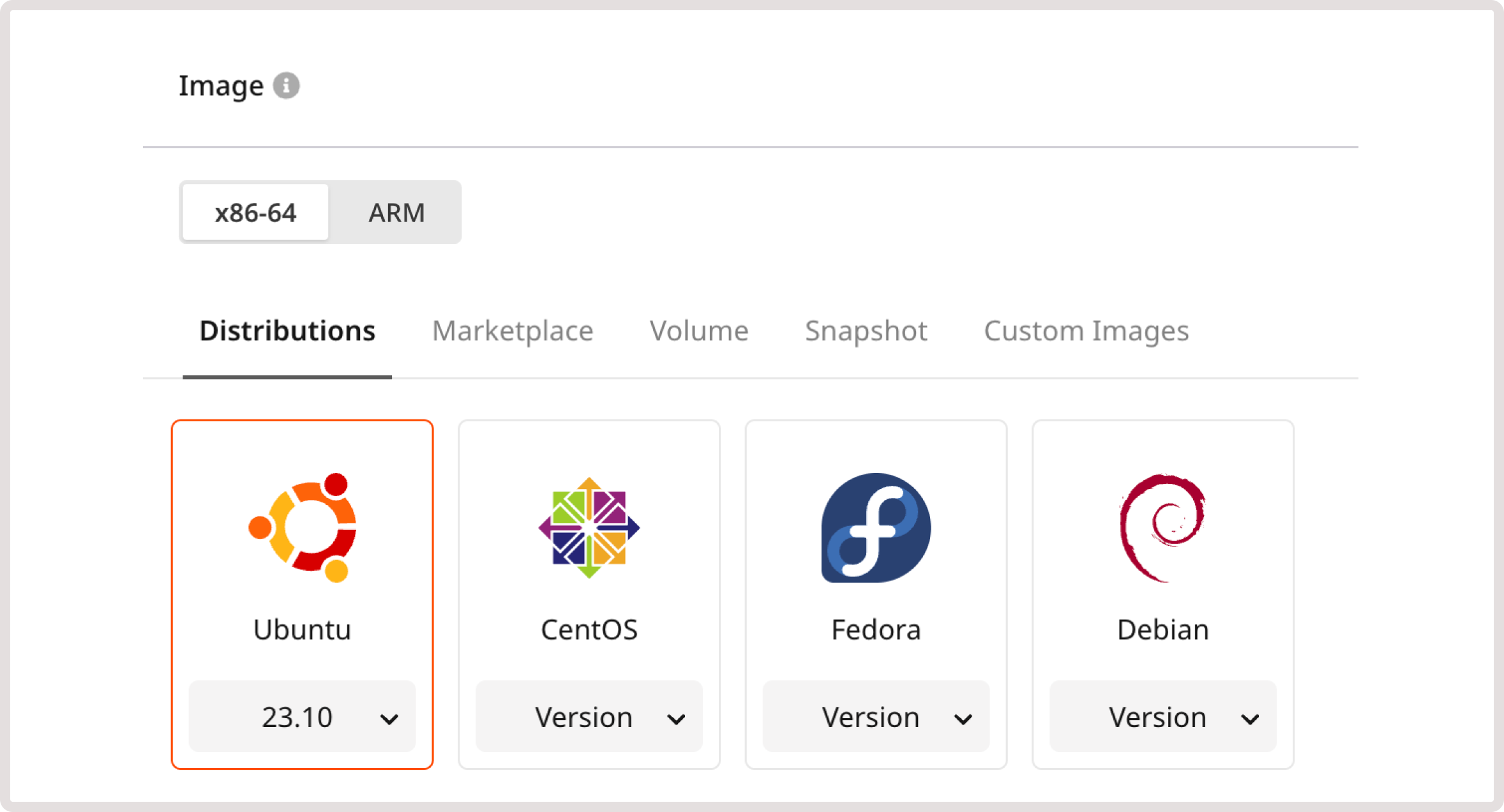
Task: Switch to the Marketplace tab
Action: pos(512,331)
